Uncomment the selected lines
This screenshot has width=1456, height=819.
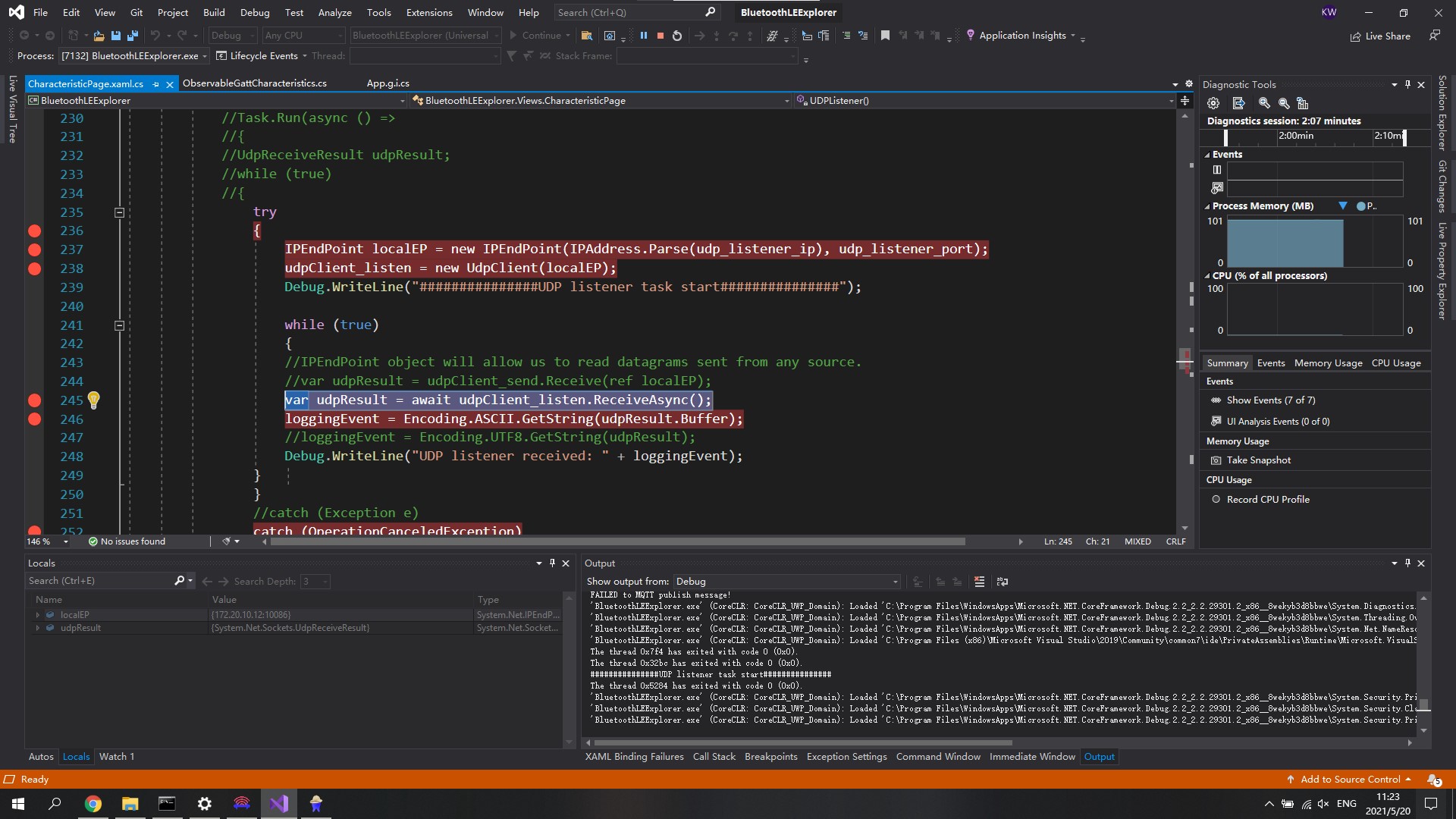[863, 36]
